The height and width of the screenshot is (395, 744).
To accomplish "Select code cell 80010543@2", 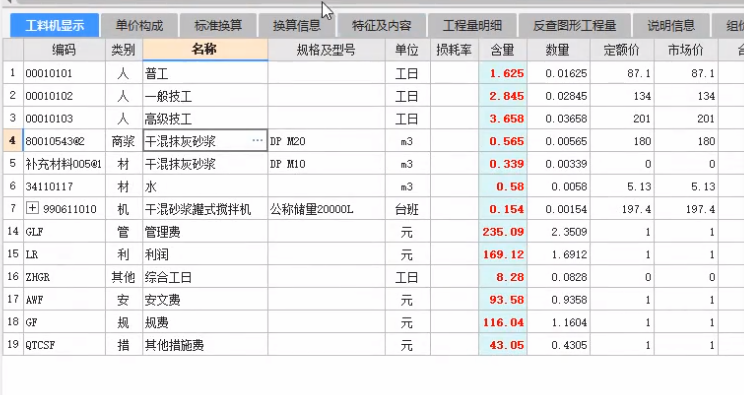I will pyautogui.click(x=64, y=141).
